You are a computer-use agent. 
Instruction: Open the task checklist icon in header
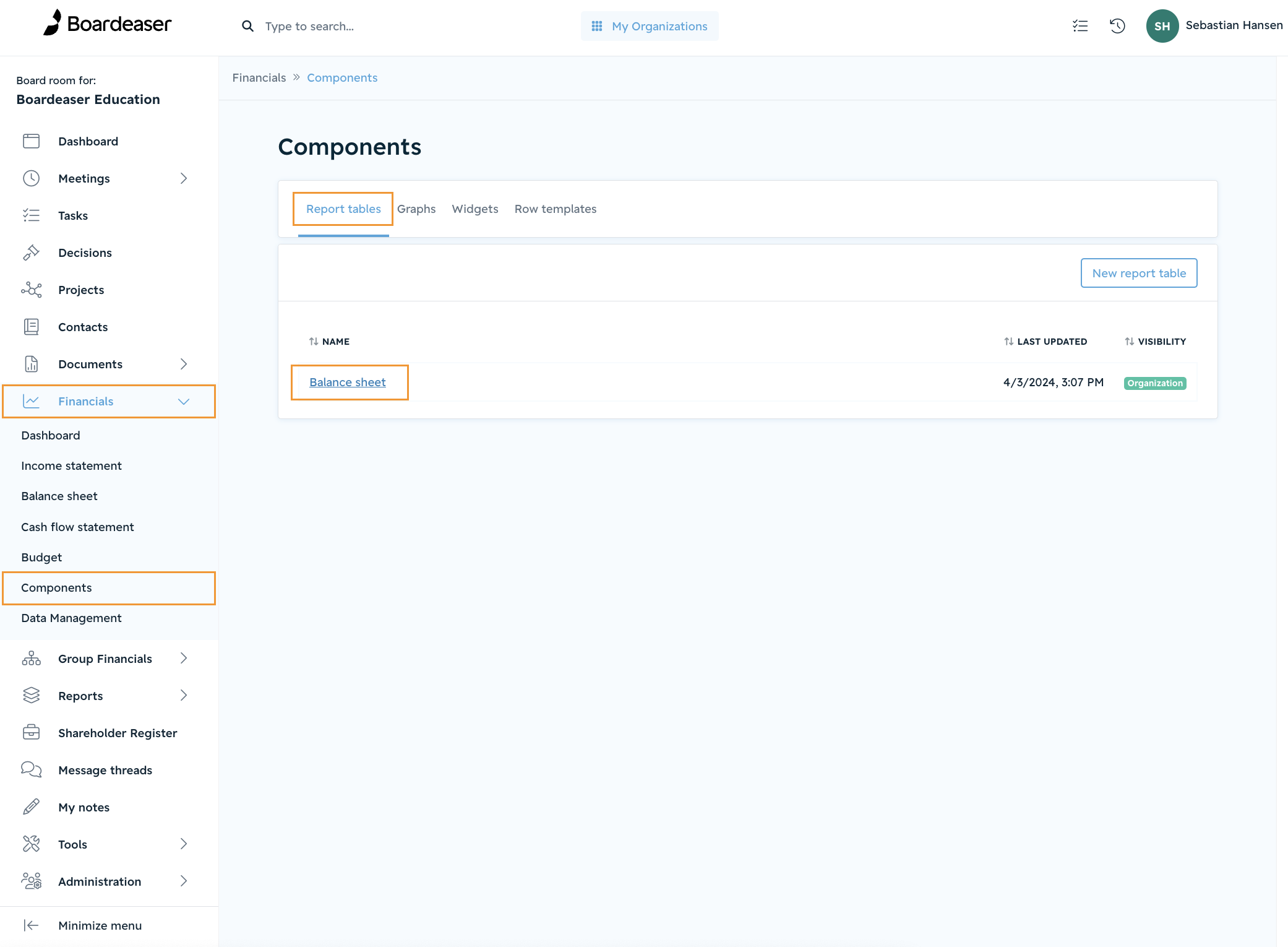point(1080,26)
